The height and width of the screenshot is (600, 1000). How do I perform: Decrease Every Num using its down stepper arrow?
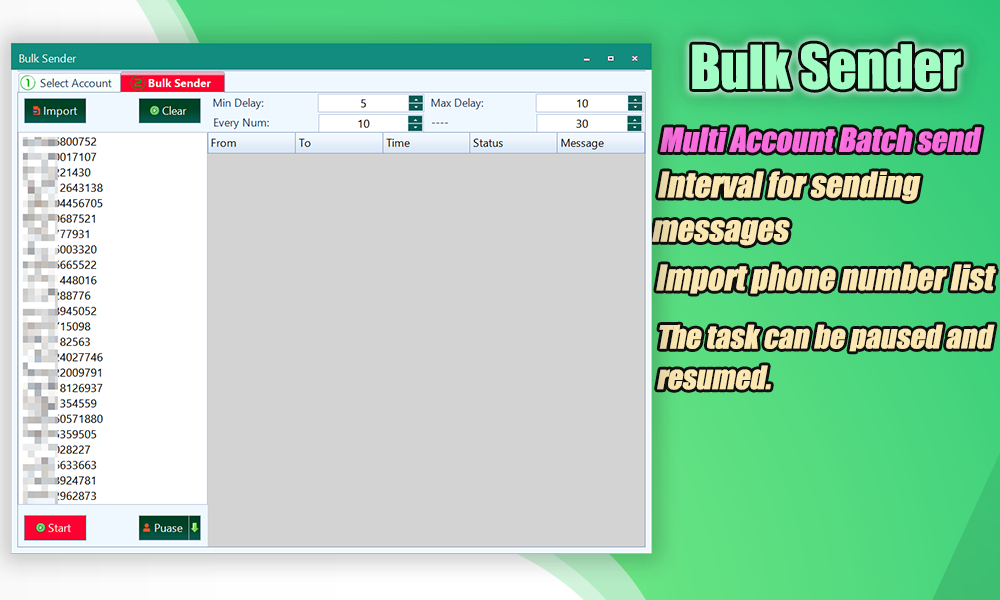pos(417,126)
